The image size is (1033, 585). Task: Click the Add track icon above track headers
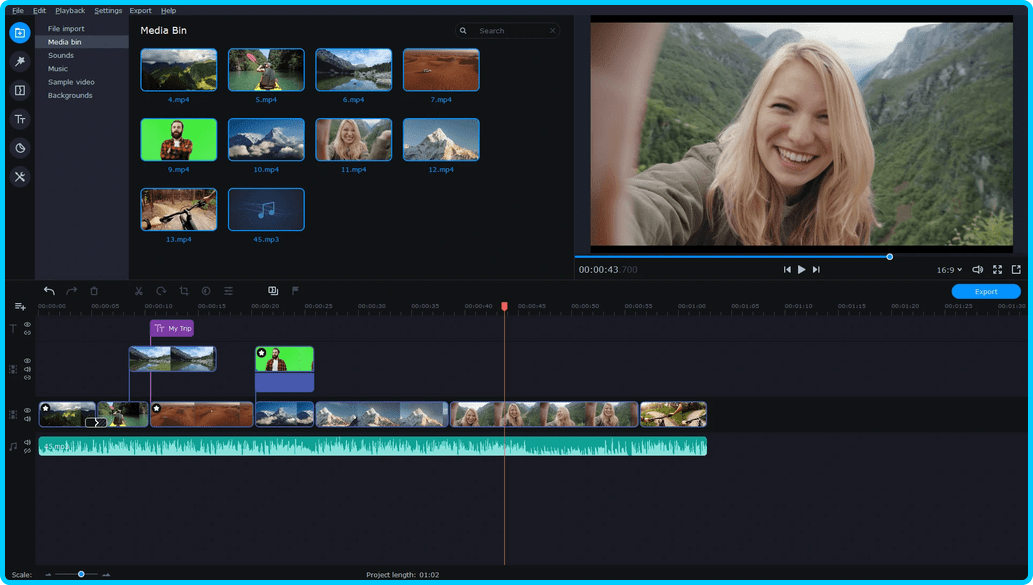tap(20, 306)
